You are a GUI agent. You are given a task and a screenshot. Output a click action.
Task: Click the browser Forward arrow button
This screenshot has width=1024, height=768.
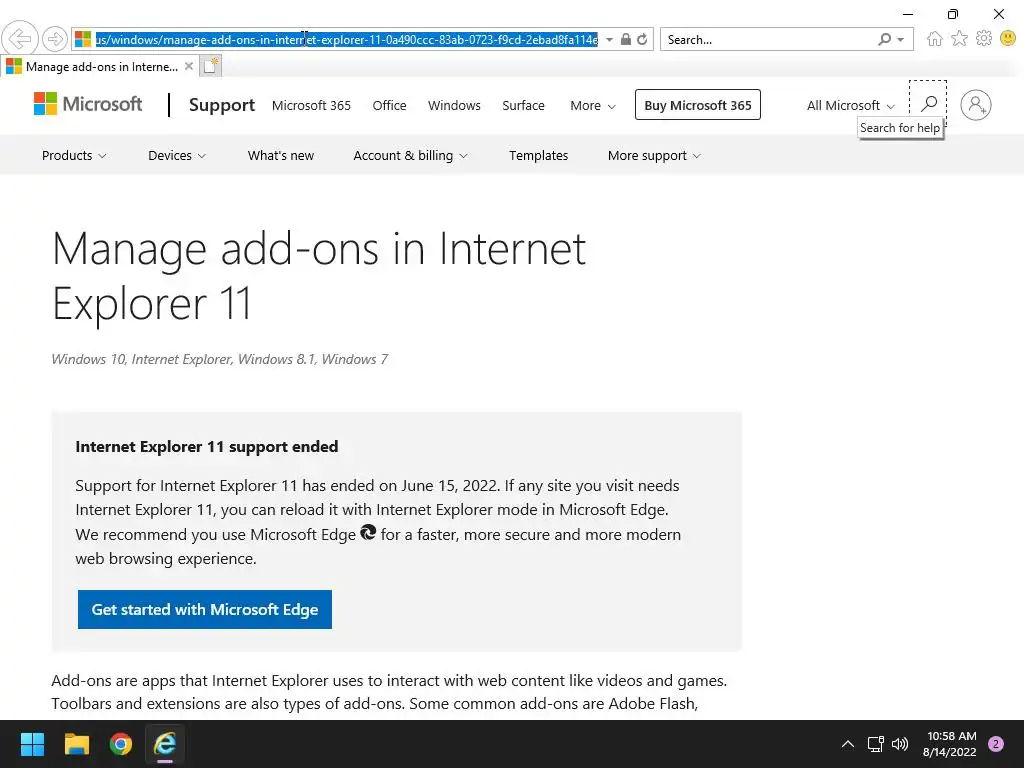(55, 39)
